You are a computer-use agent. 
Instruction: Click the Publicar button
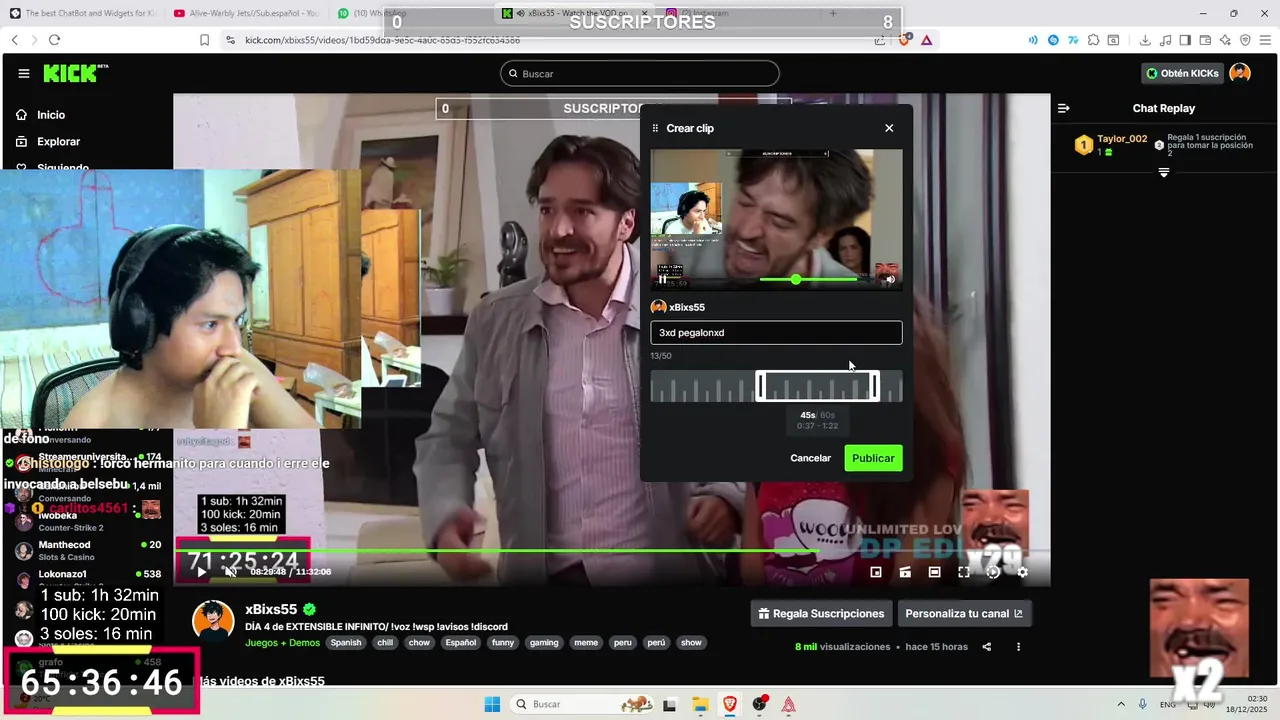[873, 458]
